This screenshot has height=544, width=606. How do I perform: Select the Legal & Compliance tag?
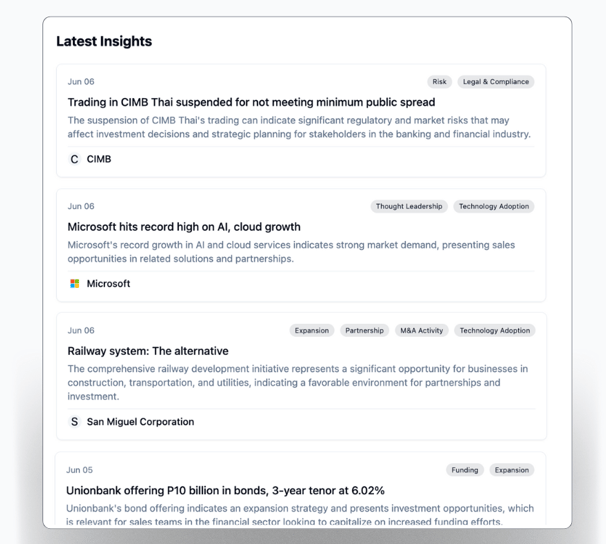click(x=496, y=82)
